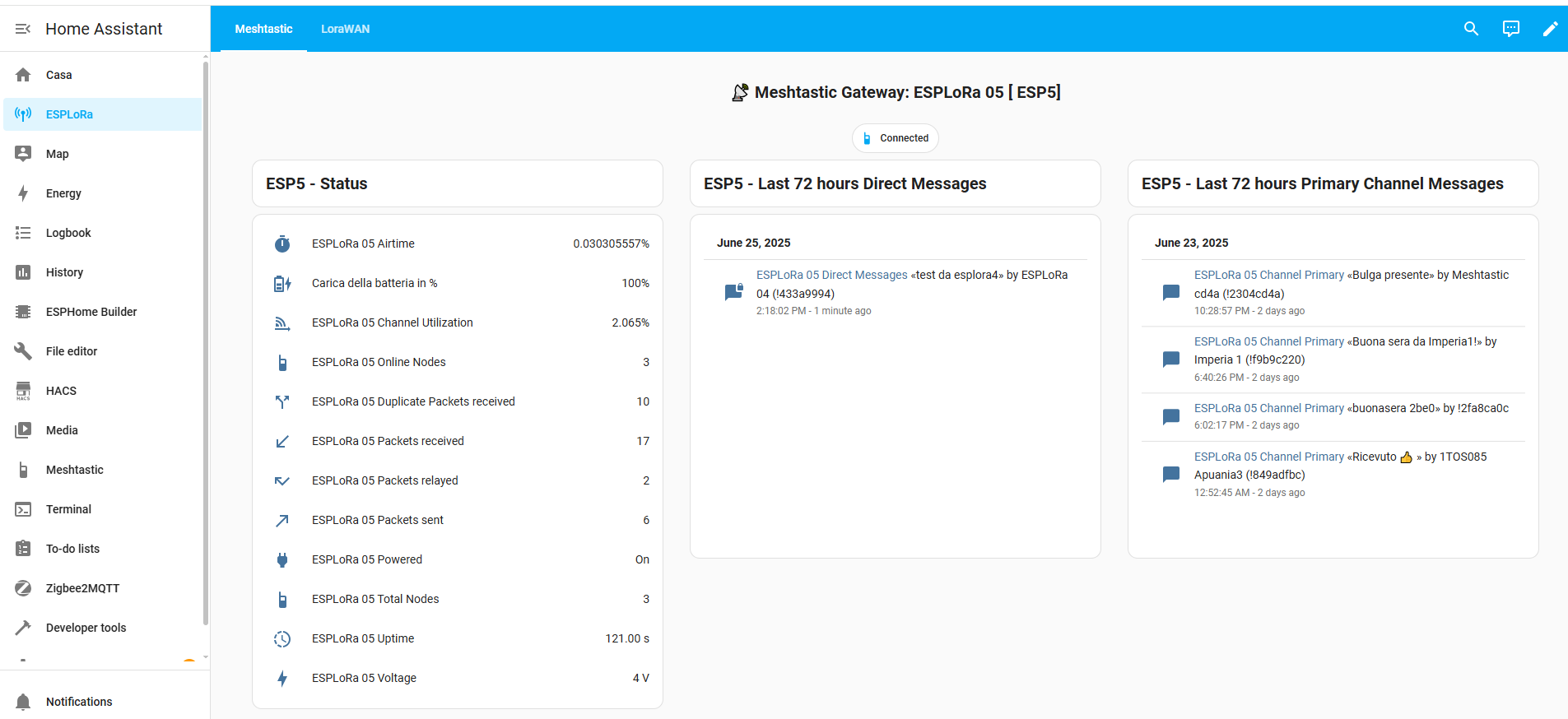
Task: Click the battery charge icon
Action: (282, 283)
